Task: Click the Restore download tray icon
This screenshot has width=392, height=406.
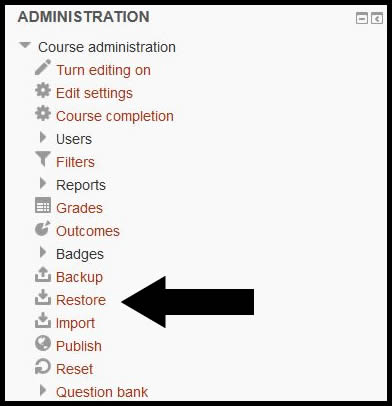Action: coord(43,297)
